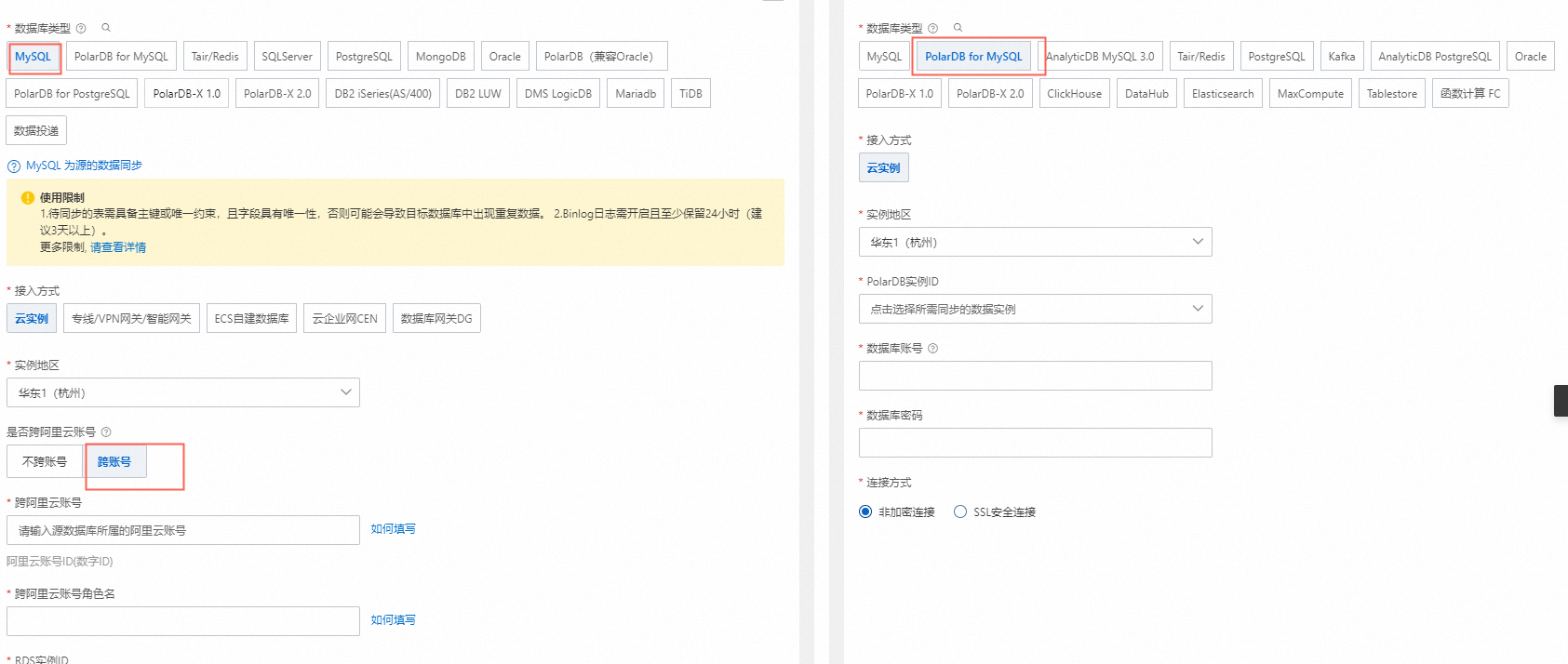The image size is (1568, 664).
Task: Click the 数据库账号 input field
Action: pyautogui.click(x=1036, y=376)
